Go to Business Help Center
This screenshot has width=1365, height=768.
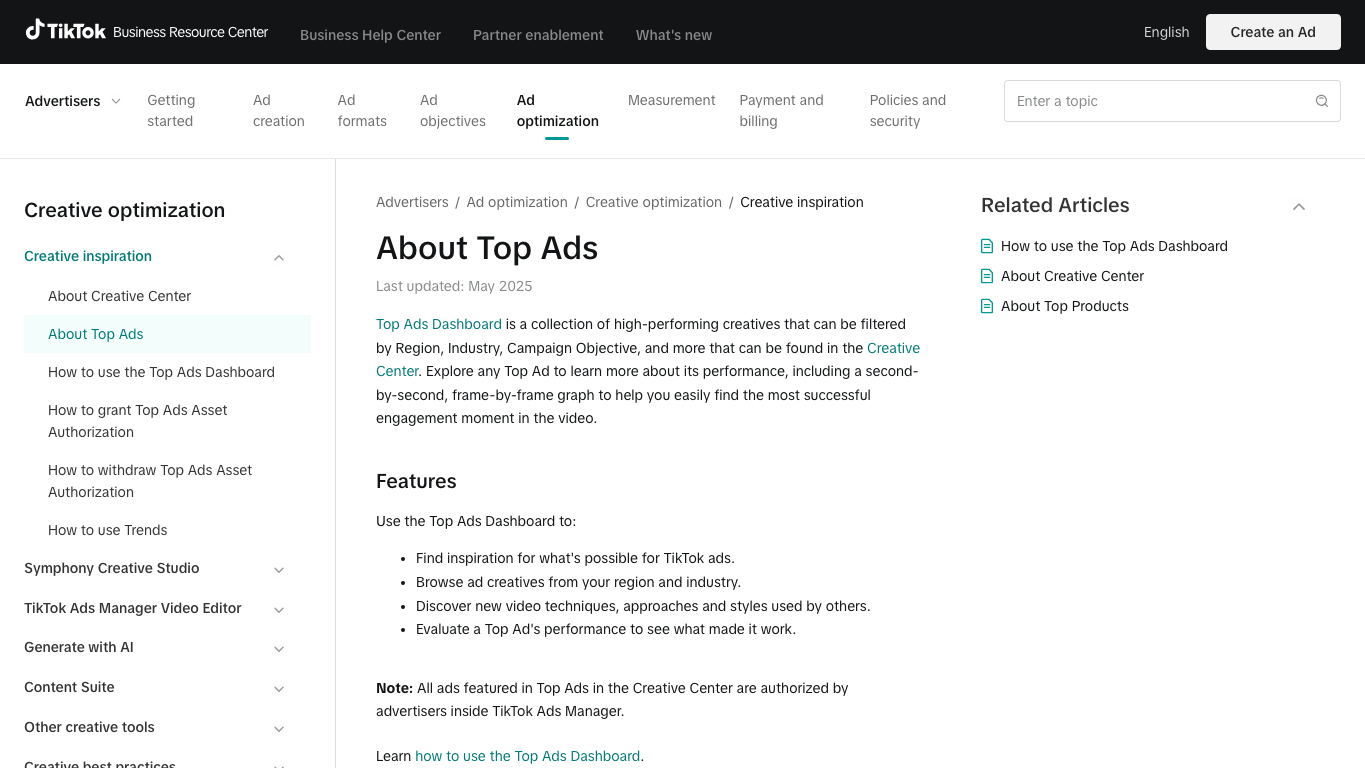pyautogui.click(x=370, y=35)
